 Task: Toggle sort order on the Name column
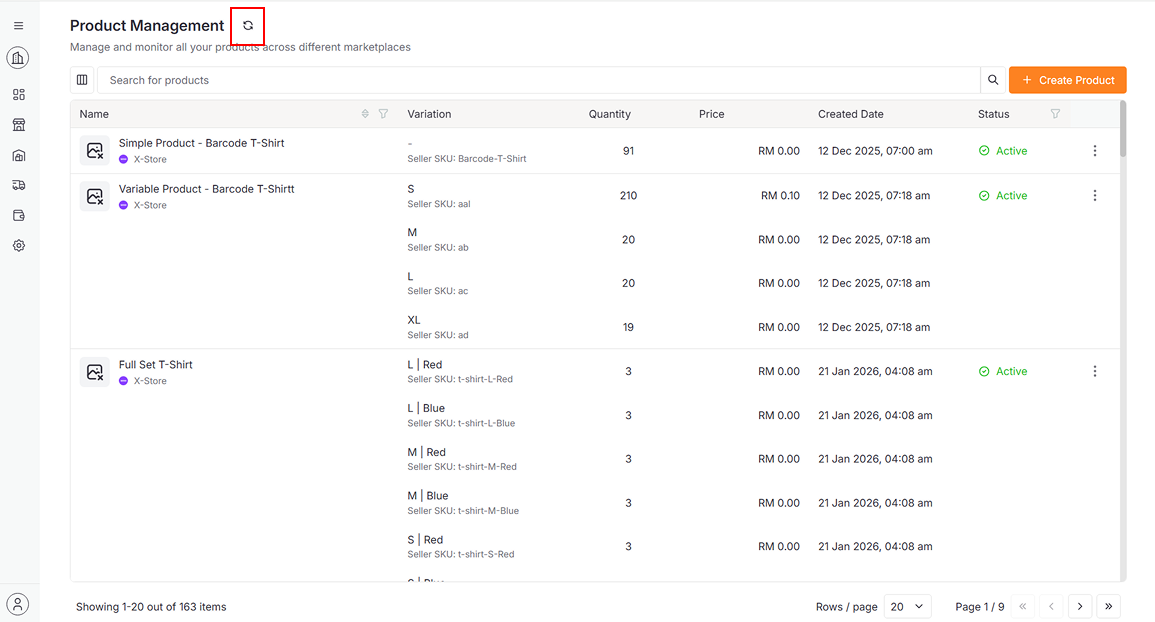tap(365, 114)
